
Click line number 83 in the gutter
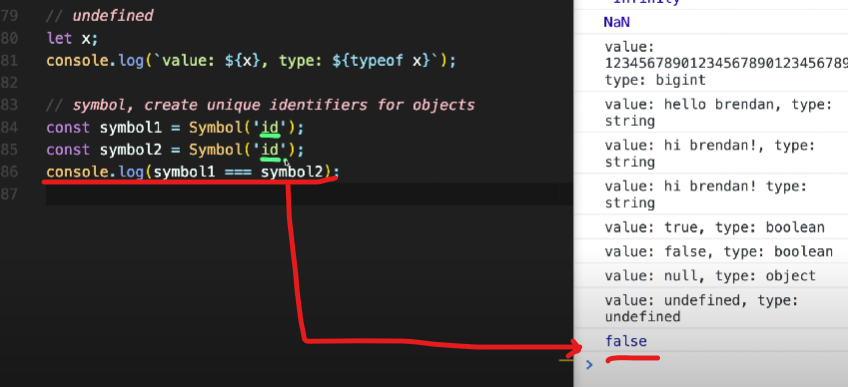(9, 105)
